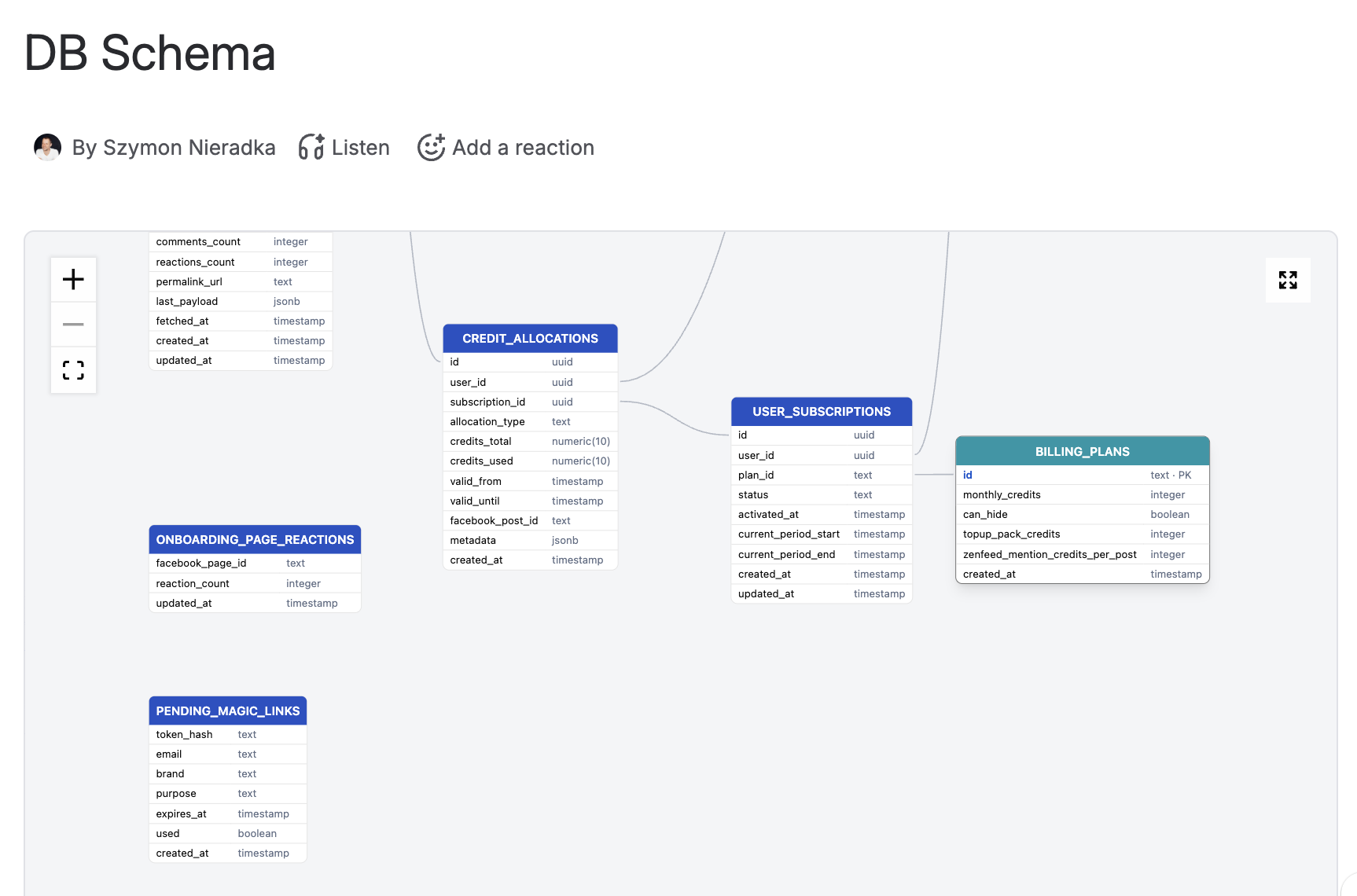Click current_period_end field row

(x=822, y=554)
